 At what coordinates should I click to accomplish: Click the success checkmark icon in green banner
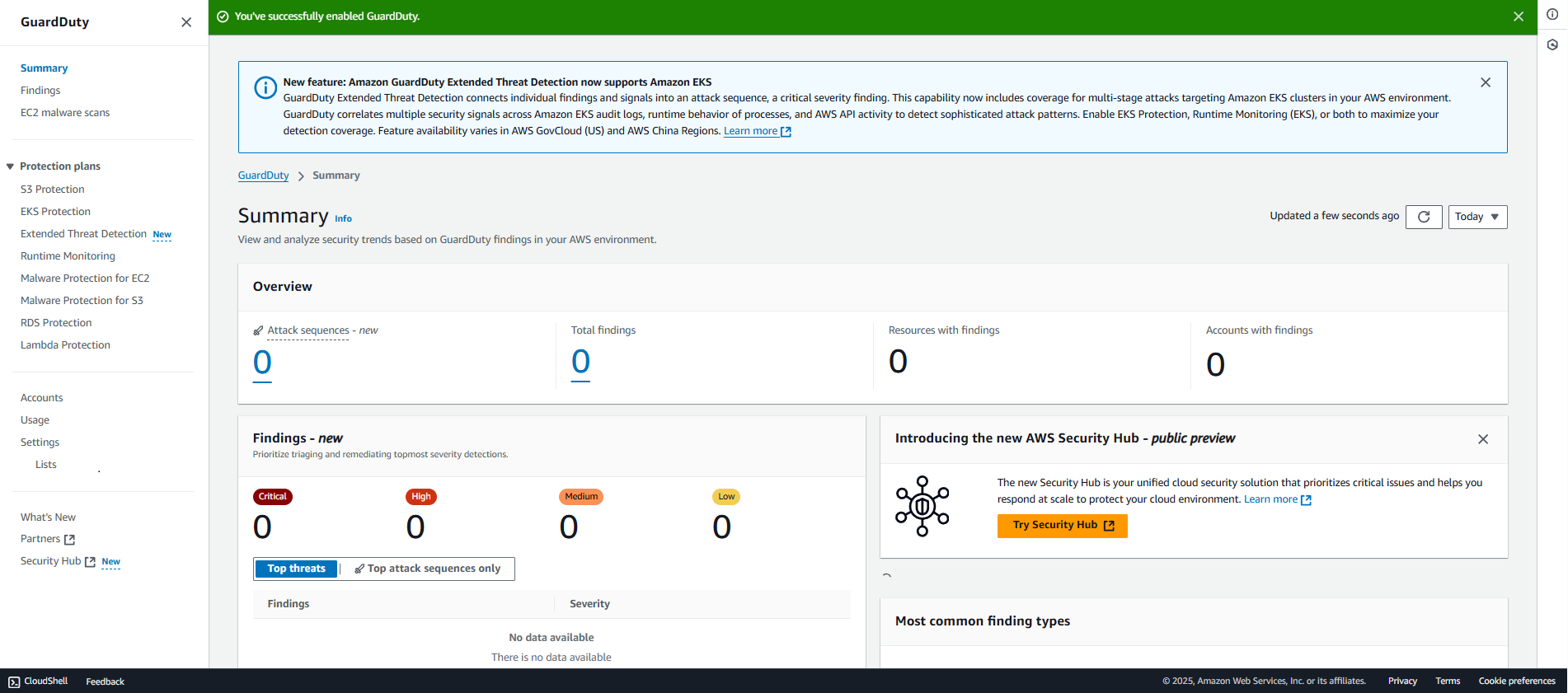pos(223,16)
